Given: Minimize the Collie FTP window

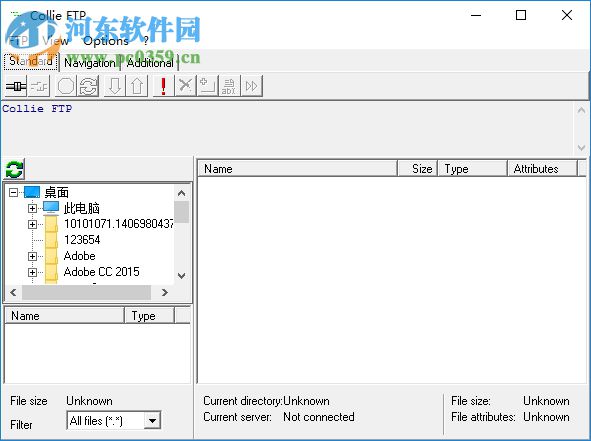Looking at the screenshot, I should [x=476, y=15].
